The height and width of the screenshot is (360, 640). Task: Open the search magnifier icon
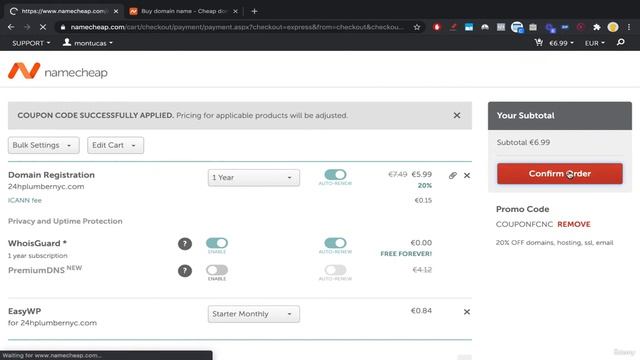pos(621,42)
